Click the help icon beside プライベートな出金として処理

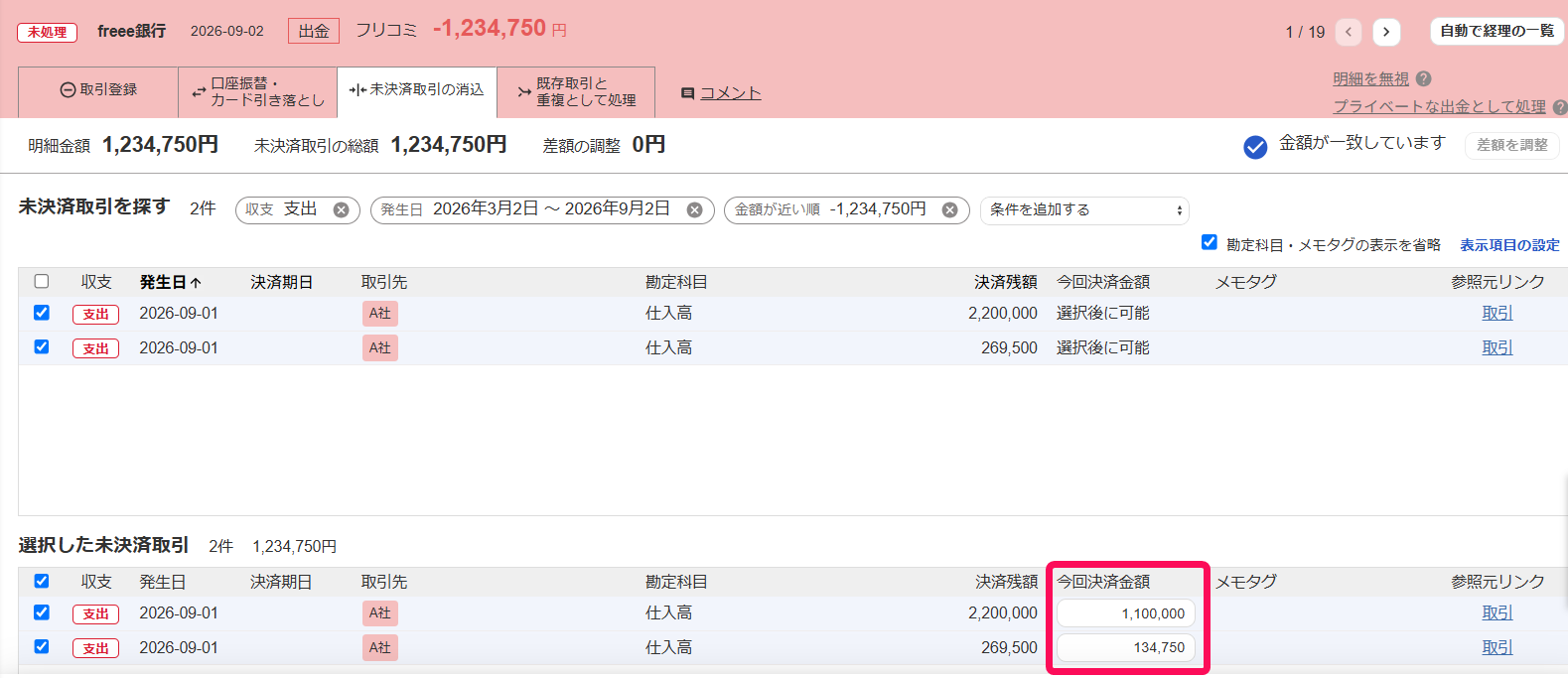[1560, 107]
